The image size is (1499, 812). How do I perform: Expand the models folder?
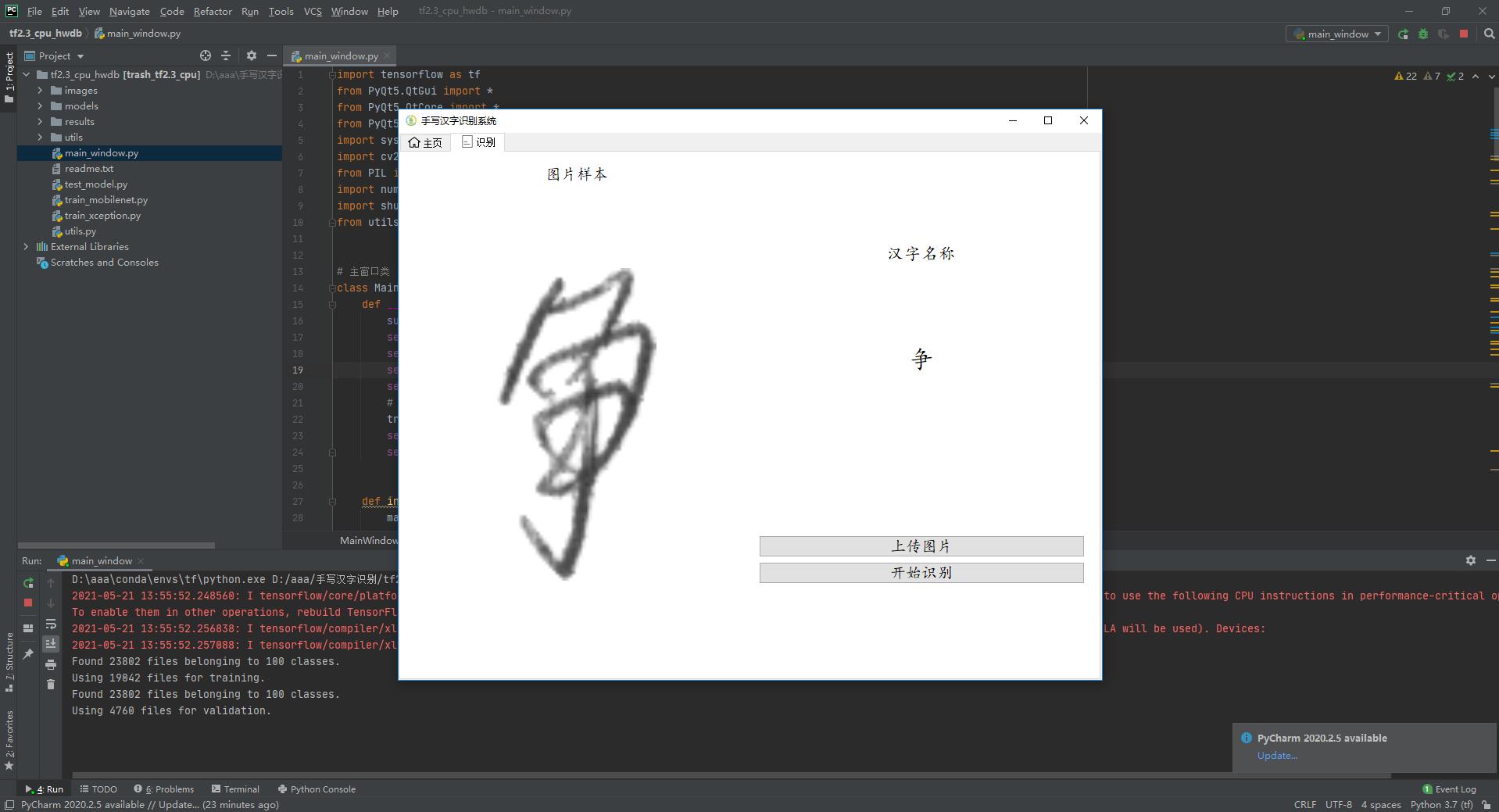(40, 106)
